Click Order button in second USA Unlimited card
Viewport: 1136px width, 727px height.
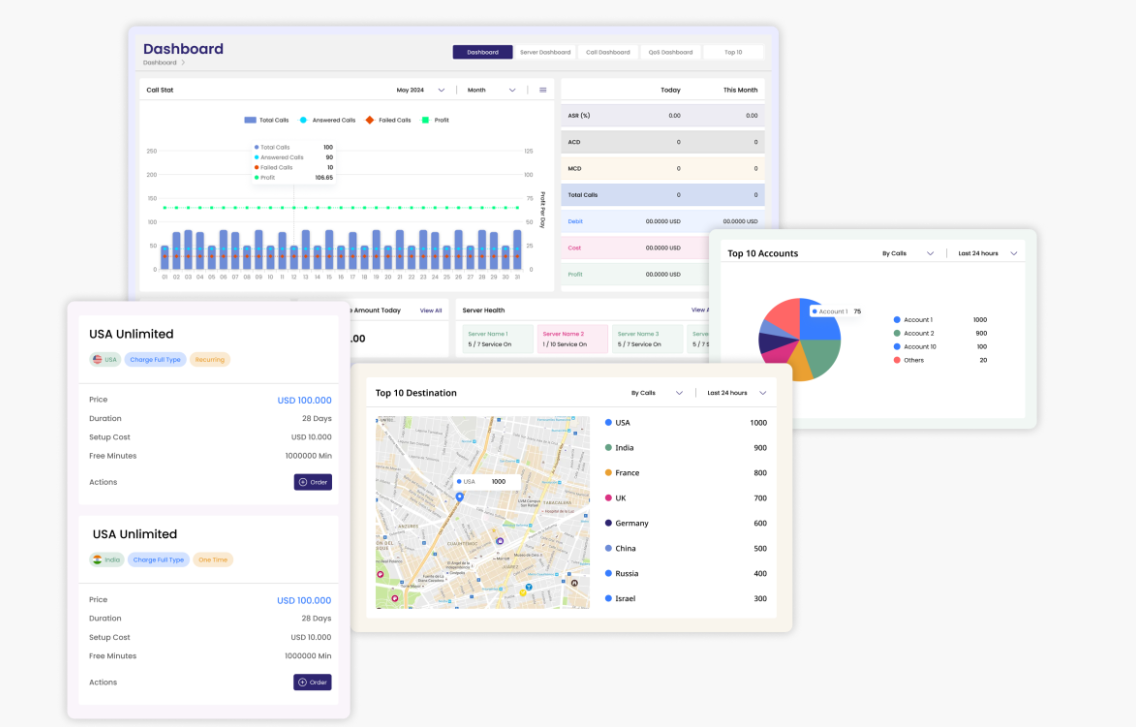point(312,682)
